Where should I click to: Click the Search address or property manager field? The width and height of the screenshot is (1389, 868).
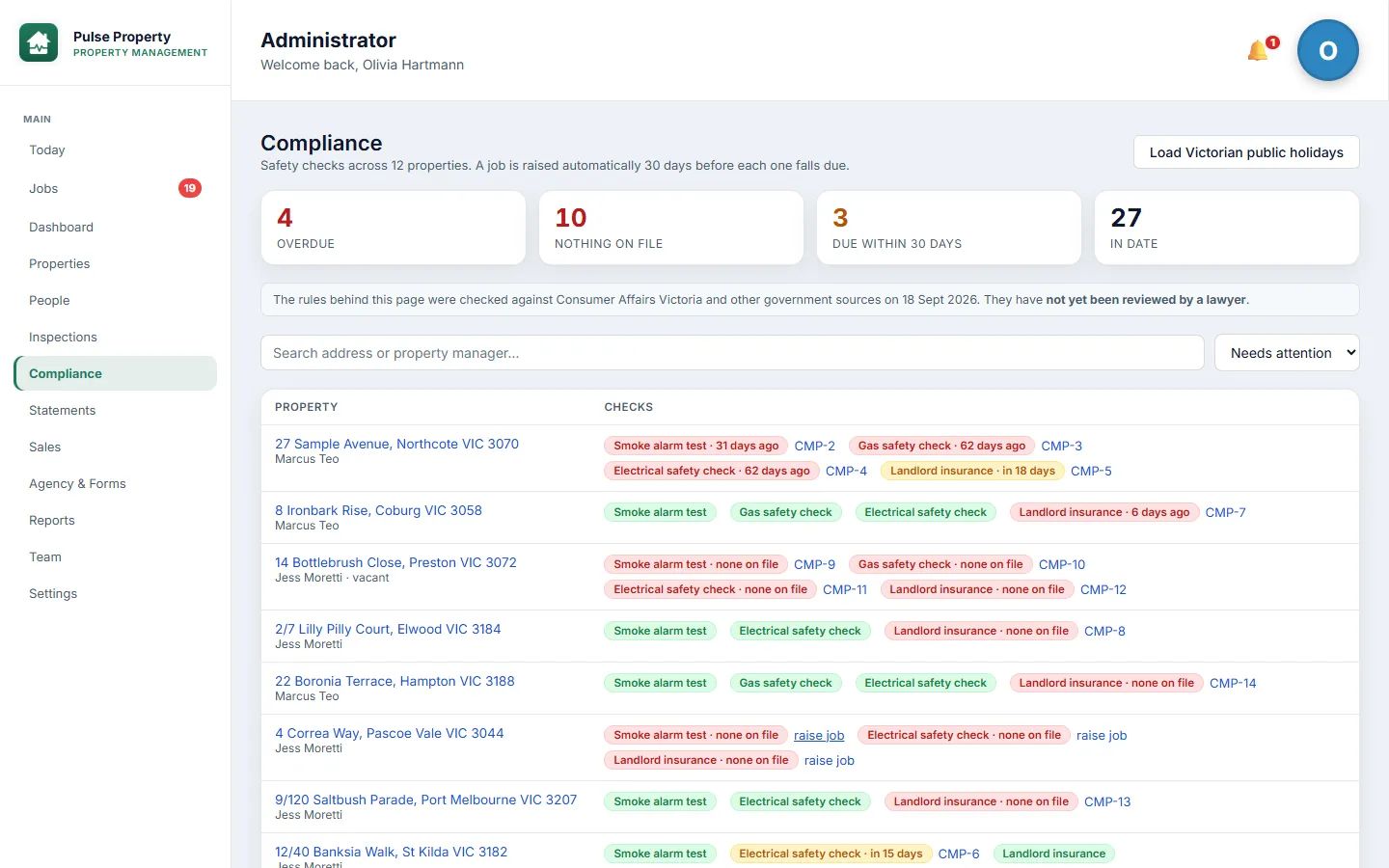click(x=732, y=353)
